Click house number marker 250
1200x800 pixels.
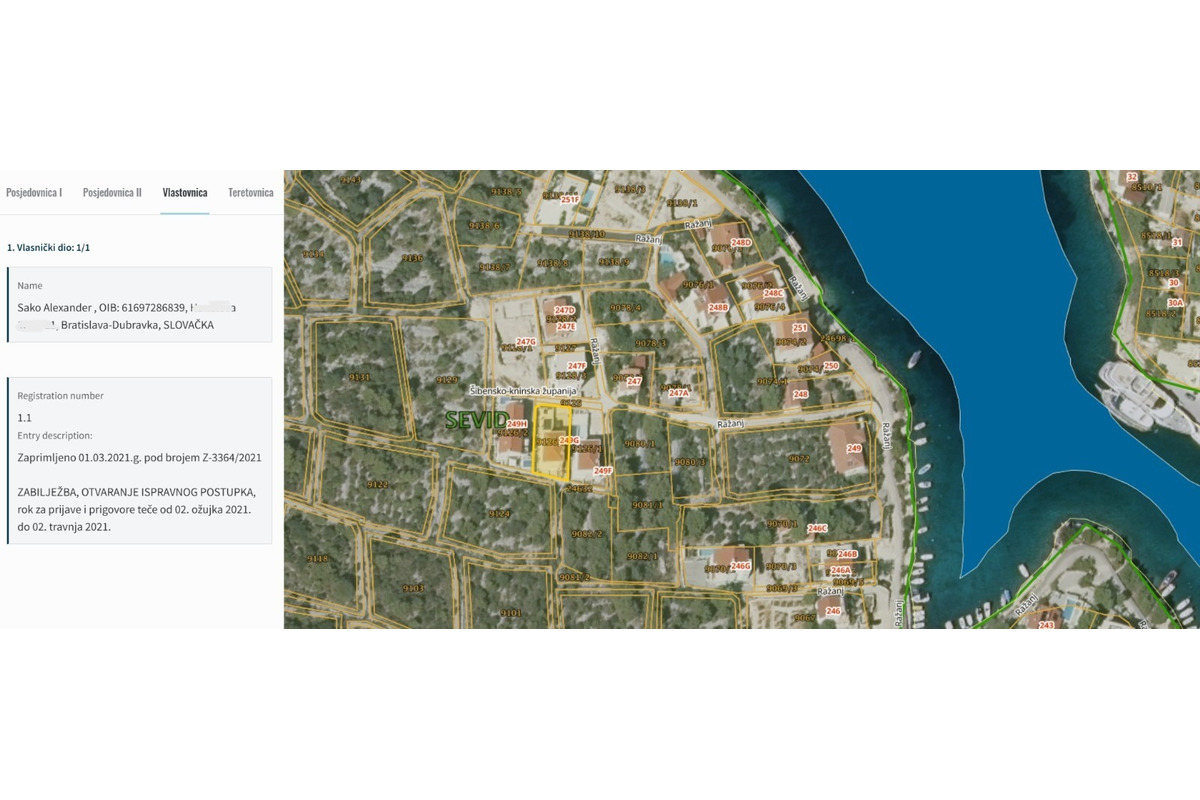pos(831,366)
